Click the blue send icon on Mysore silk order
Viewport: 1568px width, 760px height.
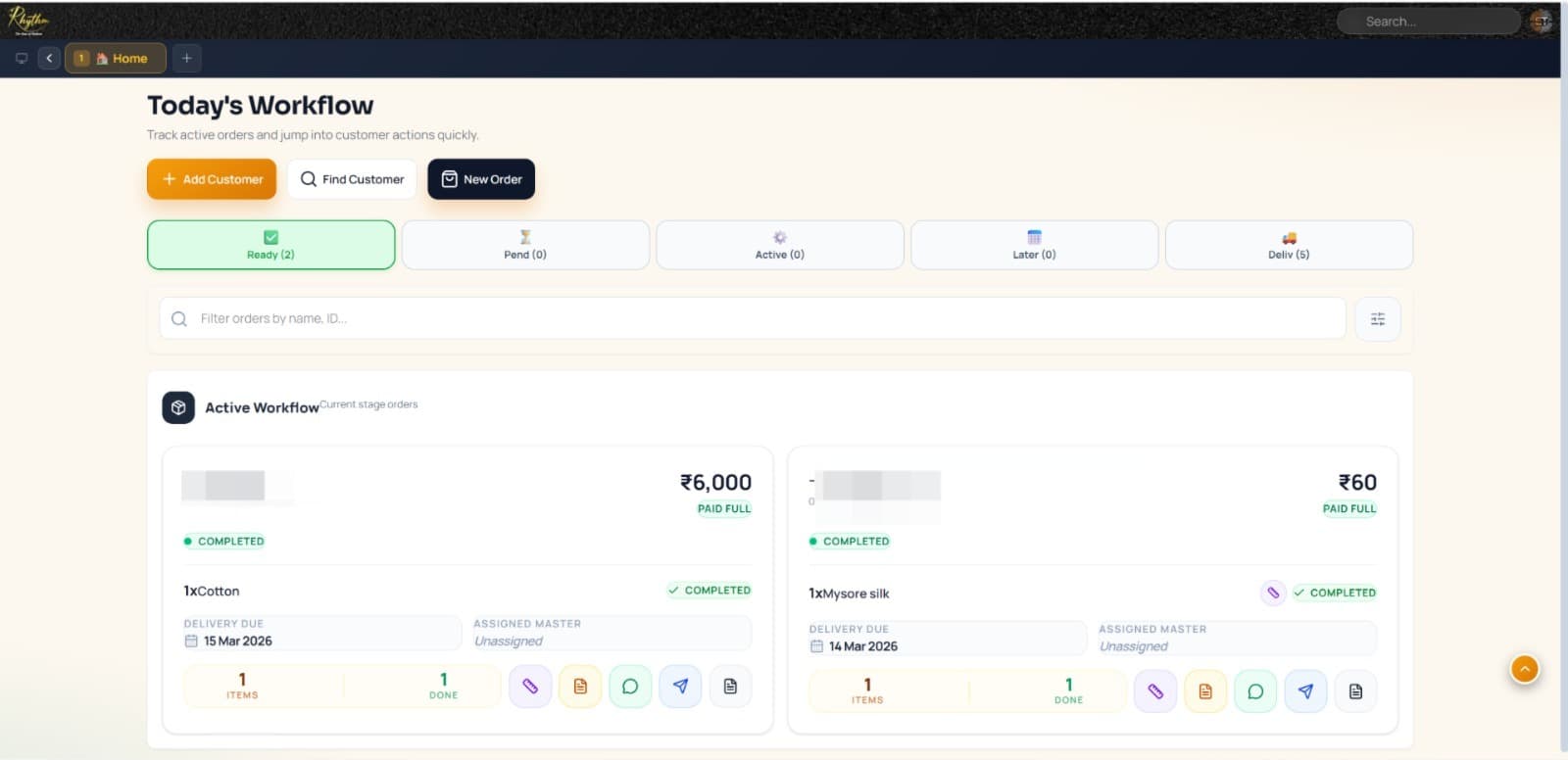click(x=1305, y=691)
